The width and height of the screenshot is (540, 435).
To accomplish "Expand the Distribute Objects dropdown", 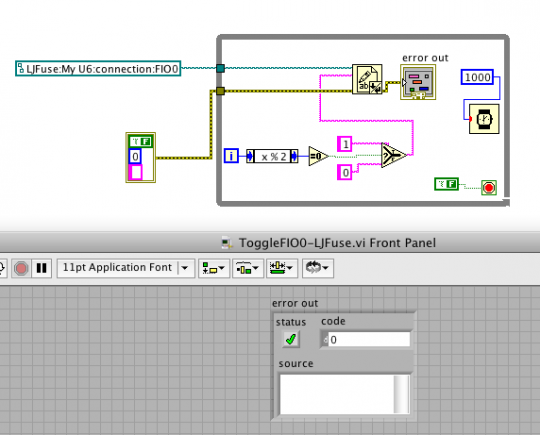I will pos(248,268).
